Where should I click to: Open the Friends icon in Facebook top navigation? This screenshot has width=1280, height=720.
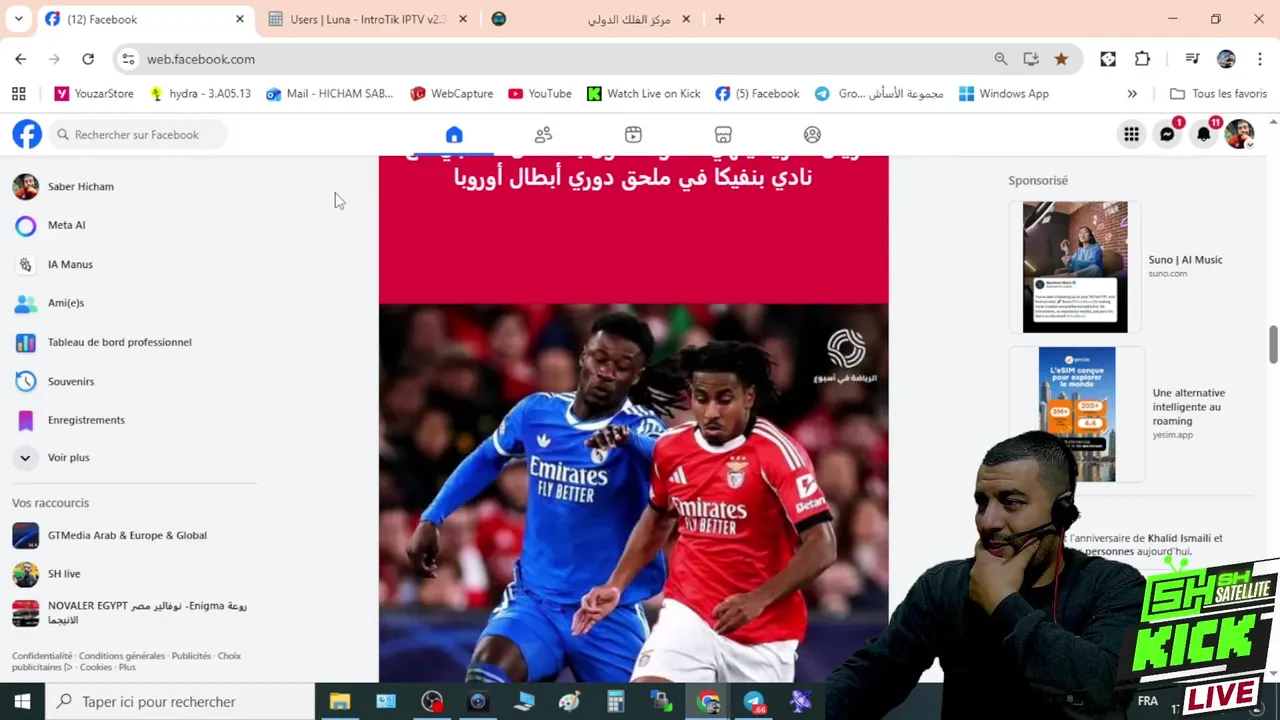pyautogui.click(x=543, y=135)
